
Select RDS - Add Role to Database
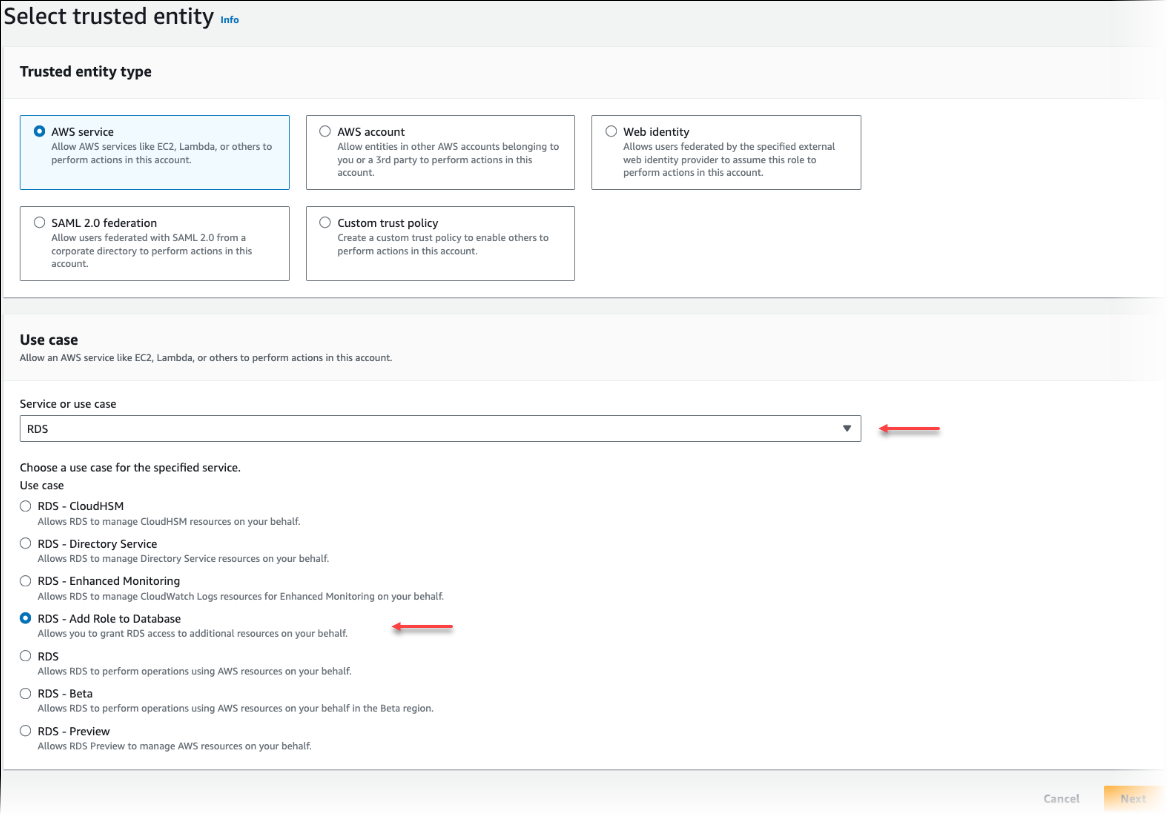coord(25,618)
